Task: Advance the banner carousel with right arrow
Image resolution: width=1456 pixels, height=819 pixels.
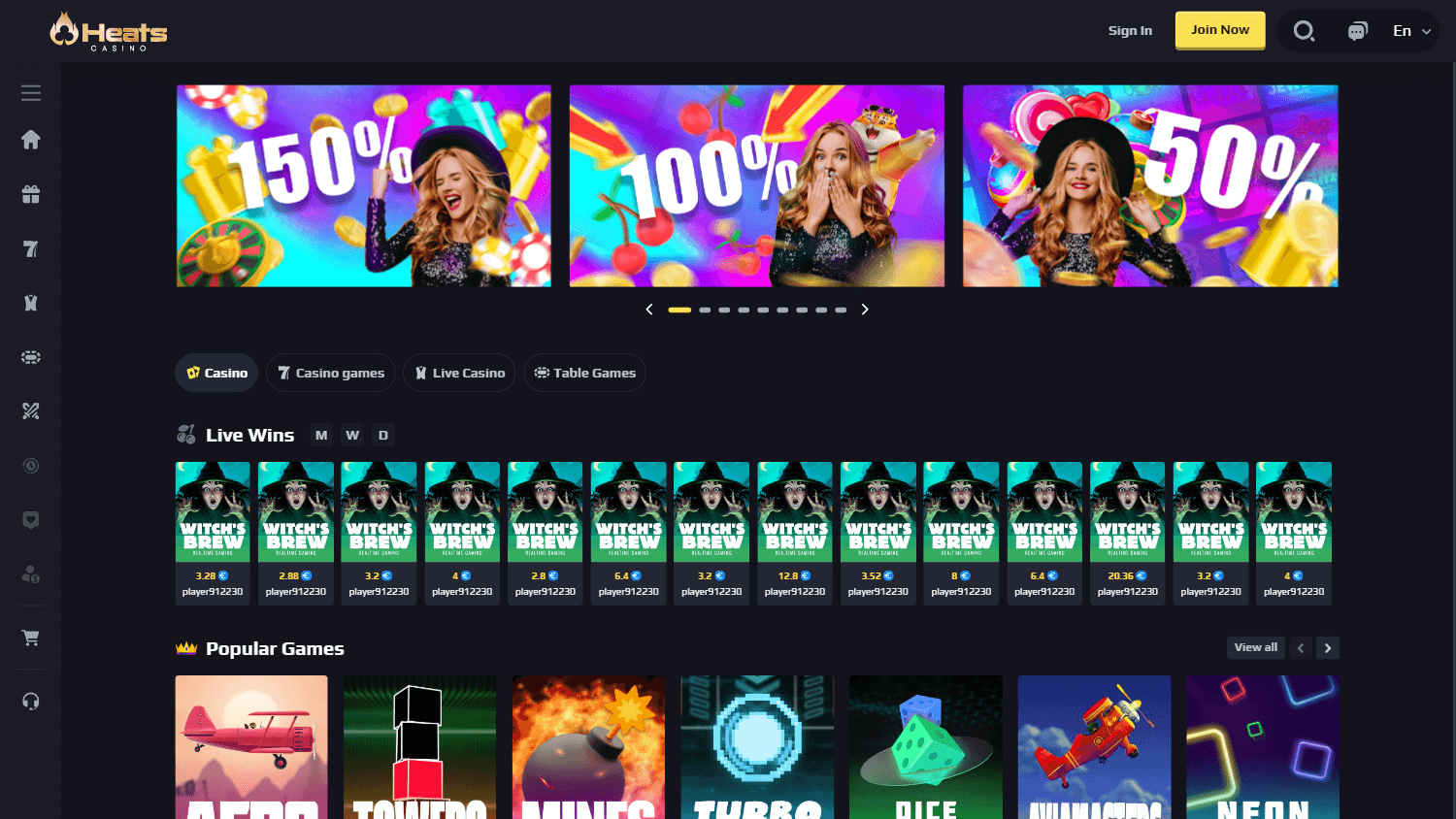Action: point(865,309)
